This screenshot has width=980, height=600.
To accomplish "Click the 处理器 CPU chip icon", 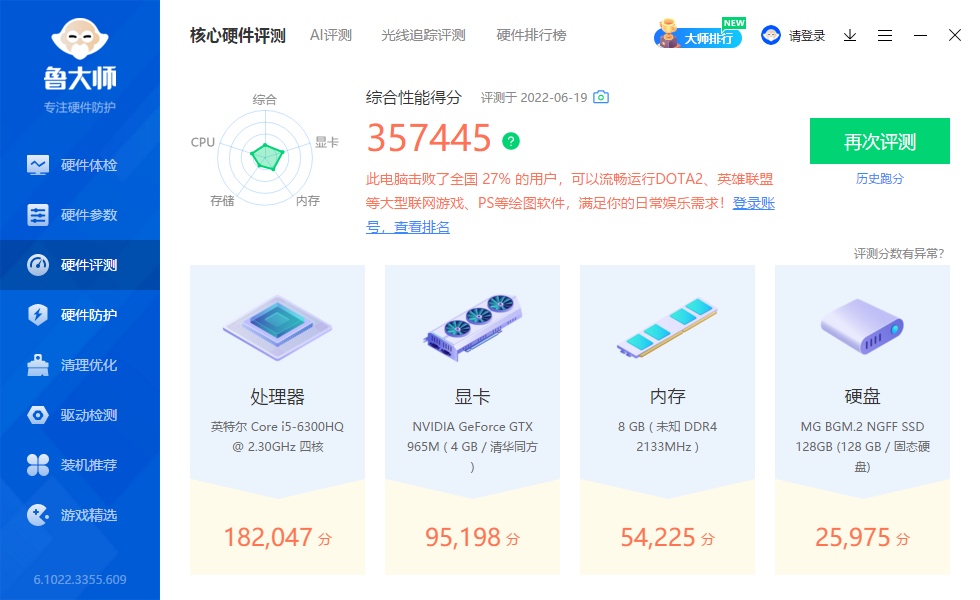I will (278, 327).
